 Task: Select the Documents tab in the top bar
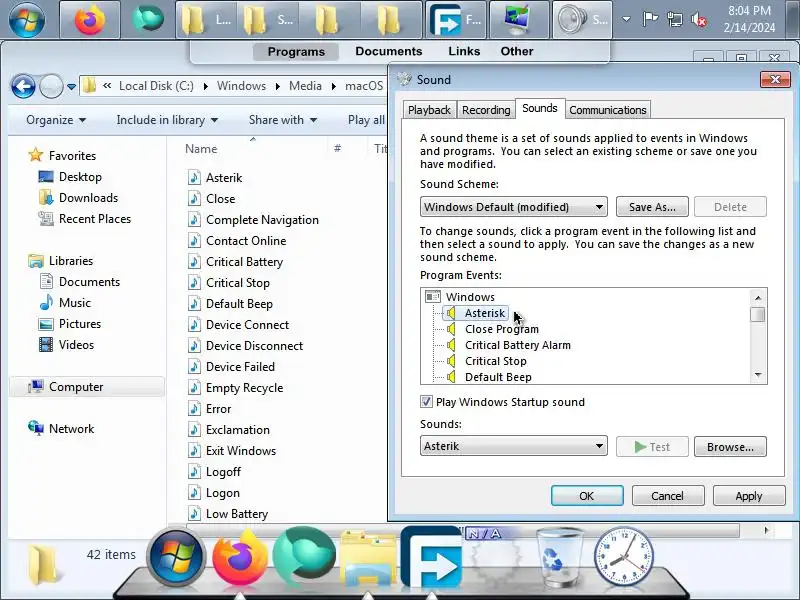(389, 51)
